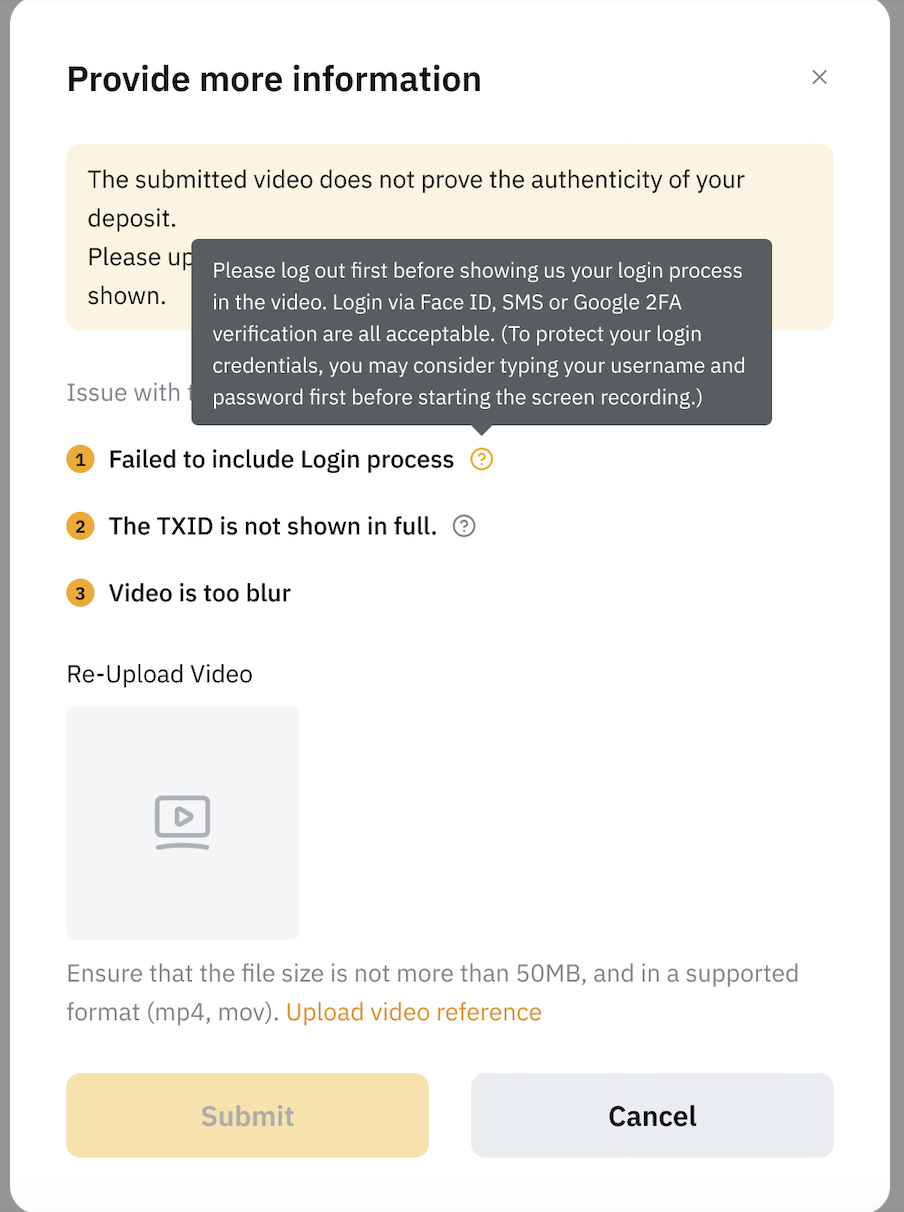Select the Video is too blur text
This screenshot has width=904, height=1212.
[x=199, y=593]
